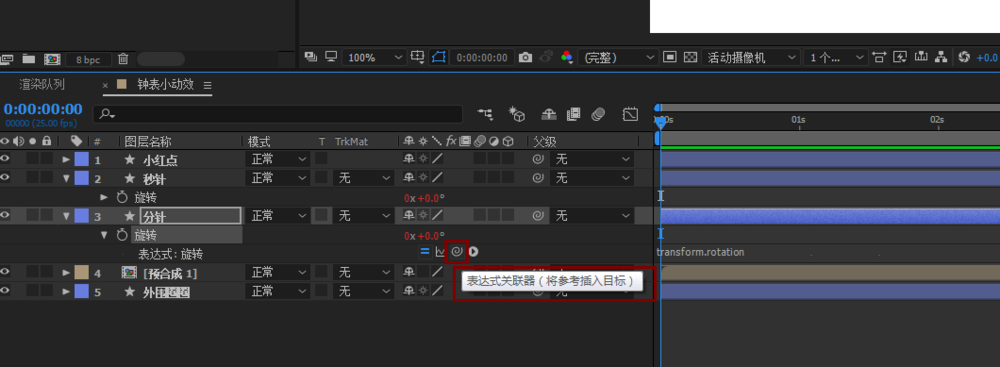Screen dimensions: 1000x367
Task: Toggle 分针 rotation stopwatch
Action: [122, 236]
